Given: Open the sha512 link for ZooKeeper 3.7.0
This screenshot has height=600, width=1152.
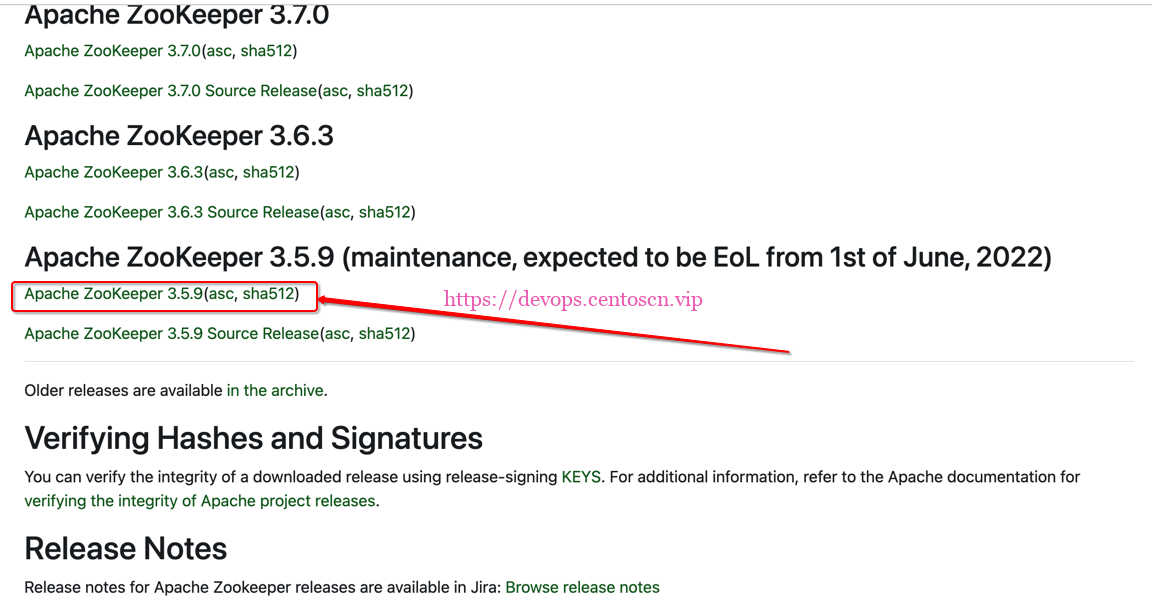Looking at the screenshot, I should 266,51.
